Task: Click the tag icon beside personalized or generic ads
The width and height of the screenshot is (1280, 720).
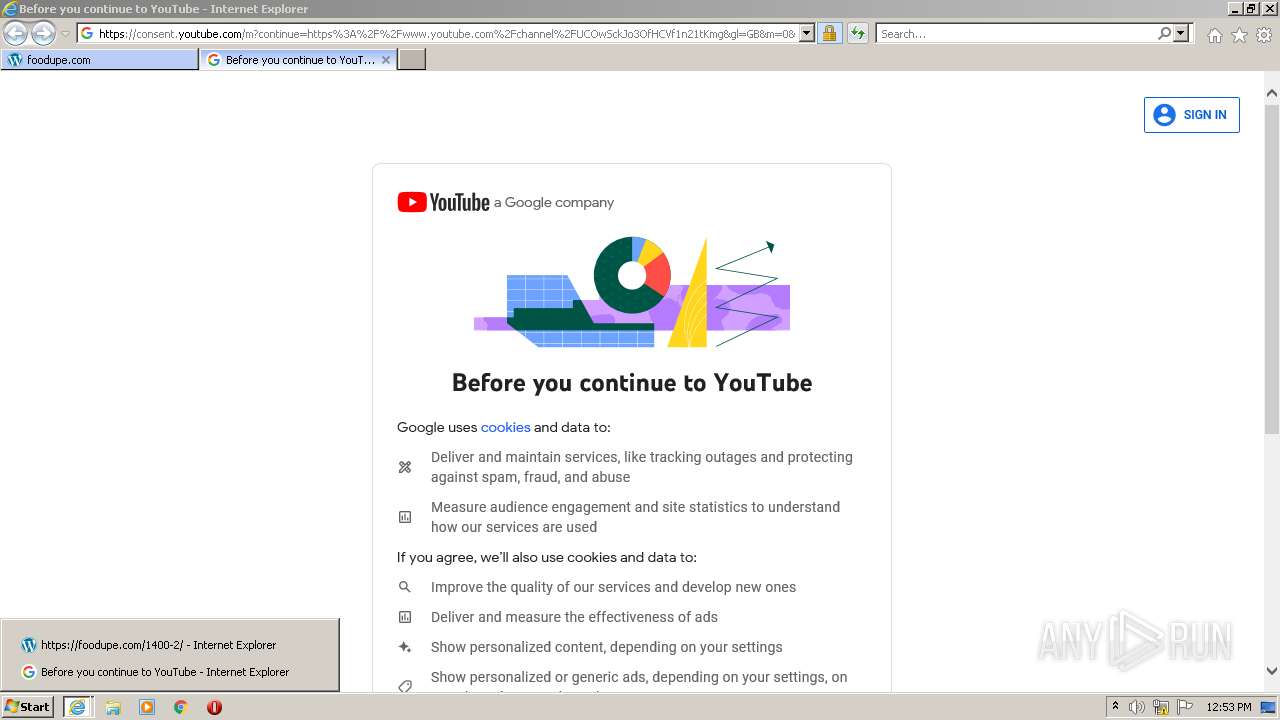Action: click(x=405, y=686)
